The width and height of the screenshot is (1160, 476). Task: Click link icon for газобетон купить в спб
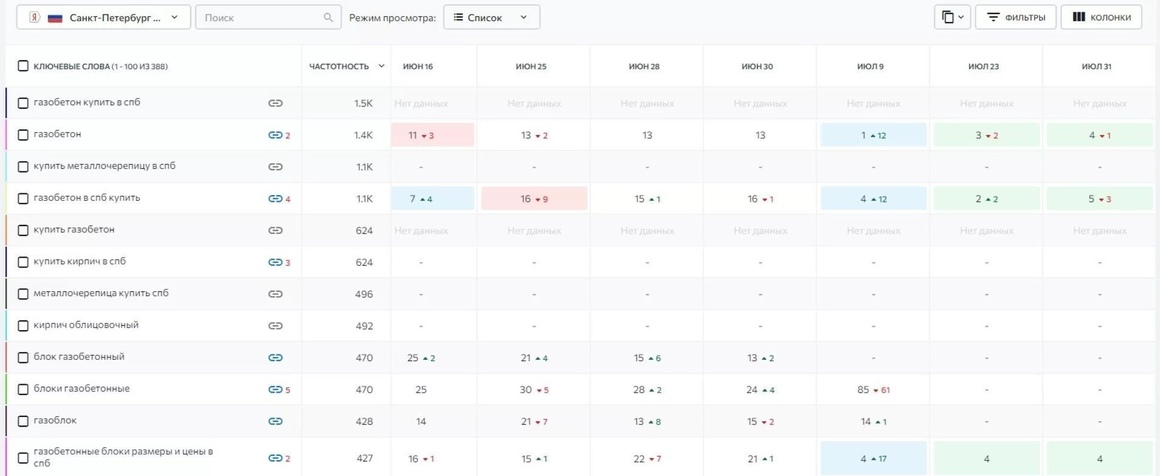(275, 104)
